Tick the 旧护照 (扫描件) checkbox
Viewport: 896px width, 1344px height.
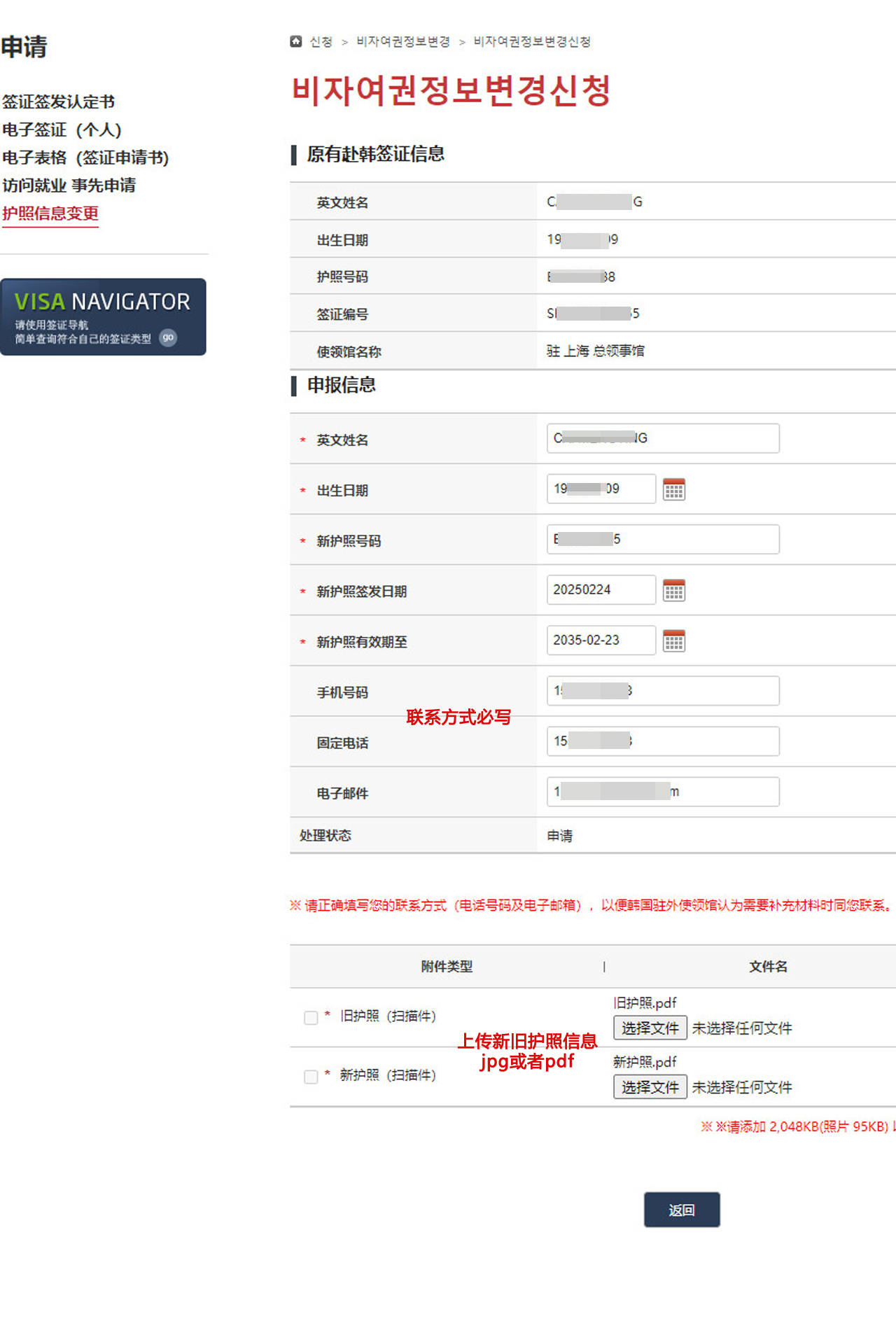[311, 1017]
